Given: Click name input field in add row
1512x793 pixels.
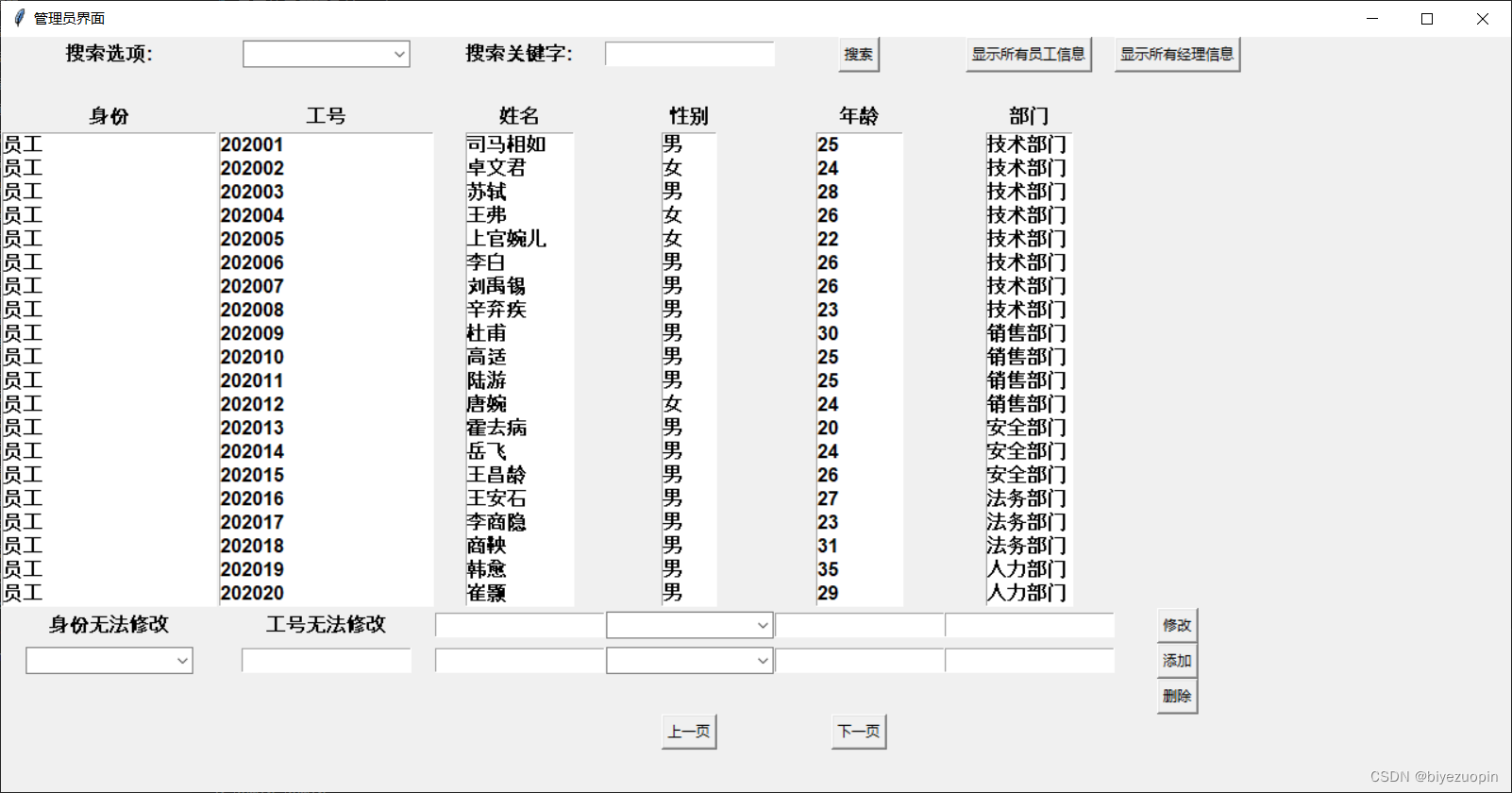Looking at the screenshot, I should point(520,661).
